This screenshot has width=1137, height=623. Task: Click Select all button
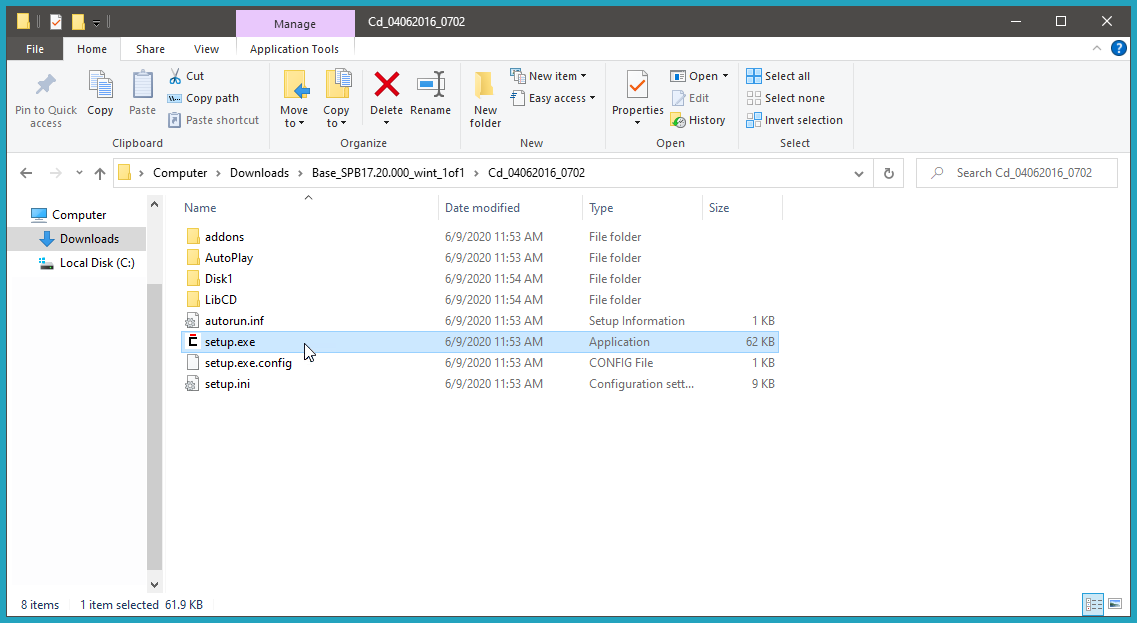[x=778, y=76]
